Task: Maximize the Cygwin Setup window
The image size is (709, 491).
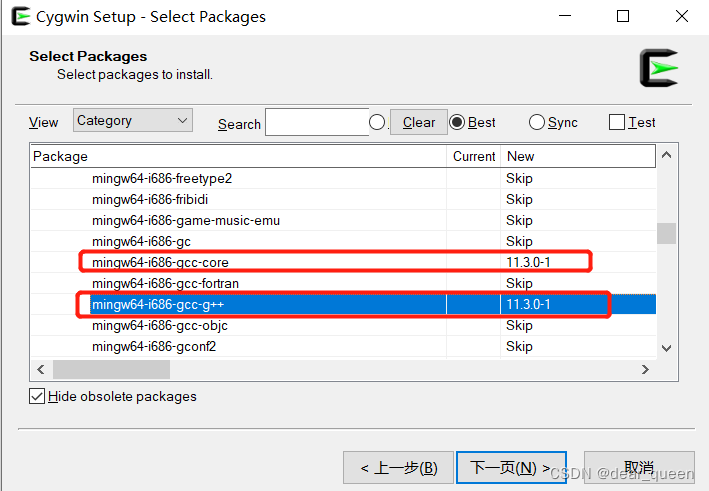Action: [x=623, y=16]
